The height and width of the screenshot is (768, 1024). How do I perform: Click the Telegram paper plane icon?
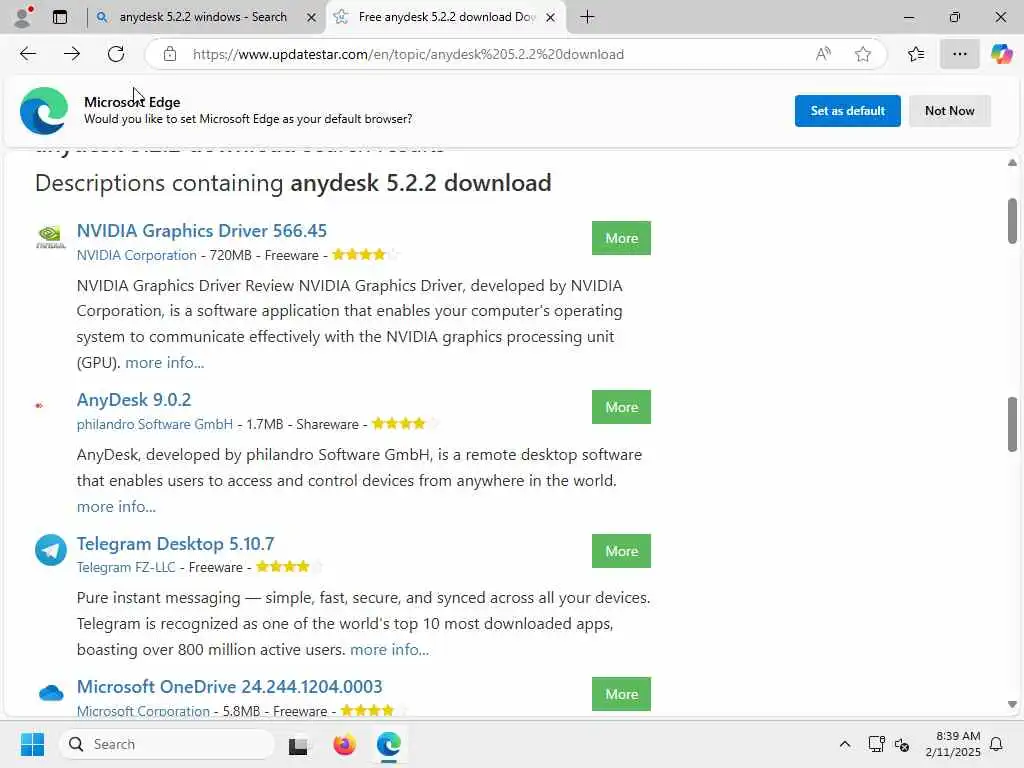coord(51,550)
